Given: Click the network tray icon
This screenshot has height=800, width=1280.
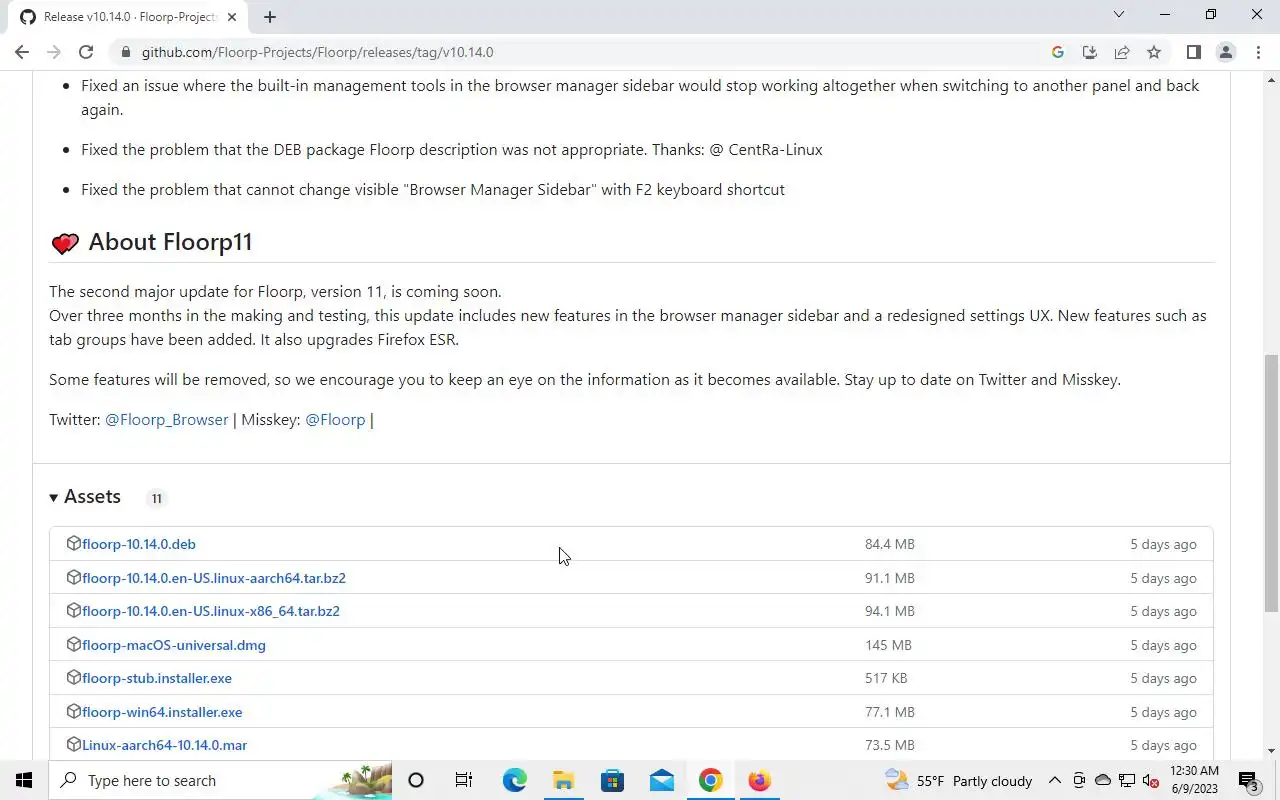Looking at the screenshot, I should coord(1126,780).
